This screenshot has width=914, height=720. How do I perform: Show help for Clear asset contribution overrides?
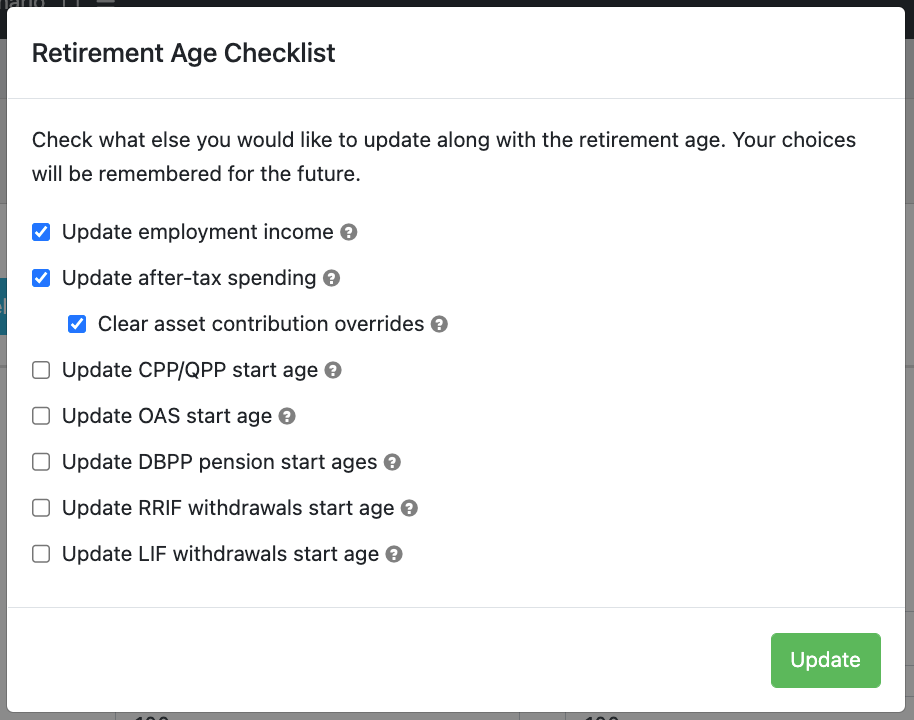pyautogui.click(x=439, y=324)
